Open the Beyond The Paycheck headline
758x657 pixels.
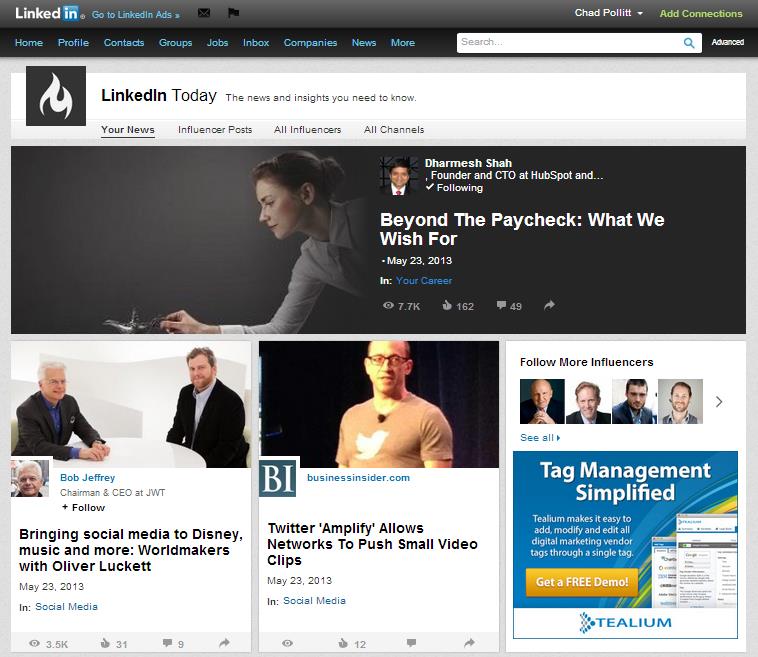[x=522, y=229]
